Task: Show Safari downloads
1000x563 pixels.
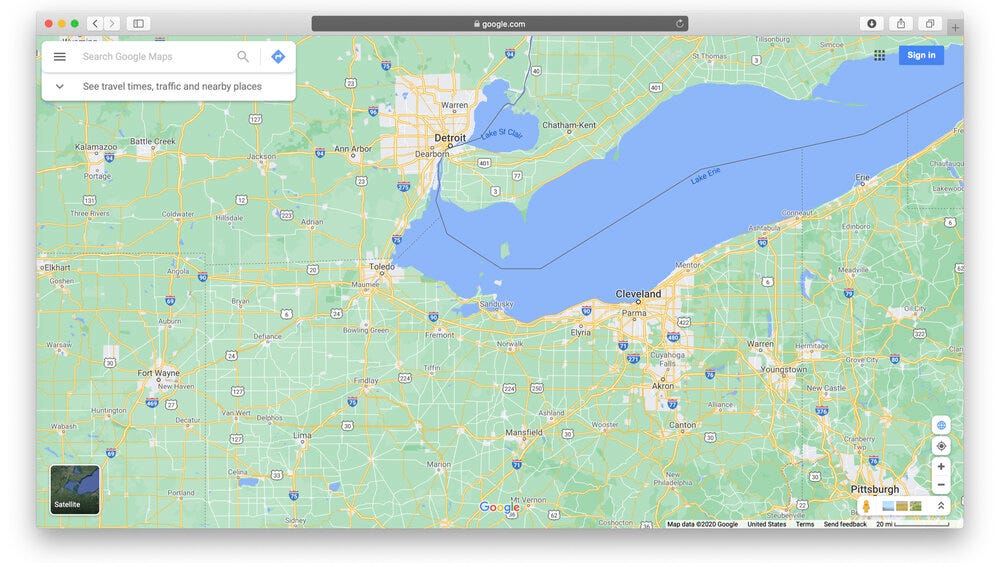Action: (871, 24)
